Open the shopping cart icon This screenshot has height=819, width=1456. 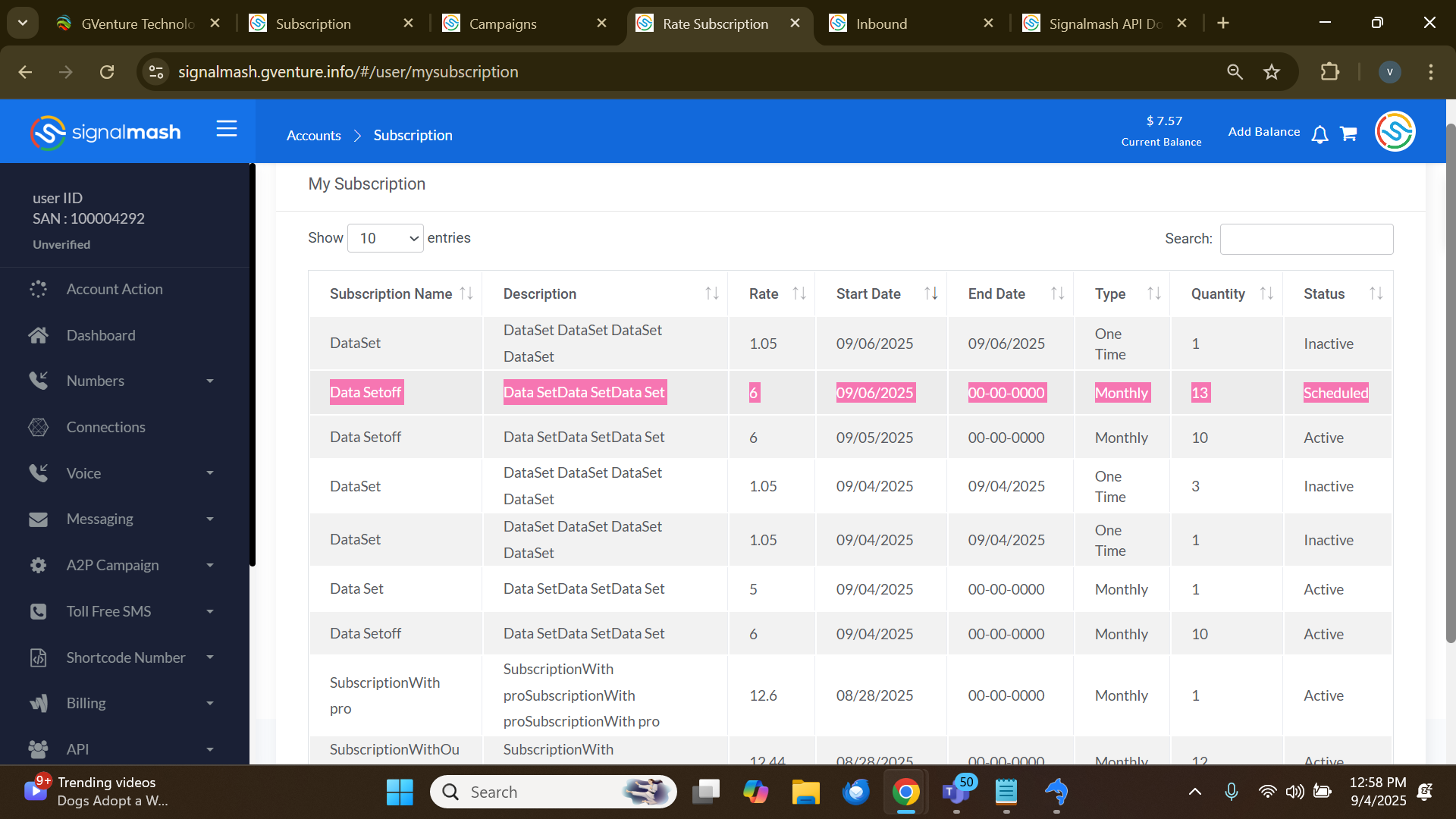click(1348, 133)
